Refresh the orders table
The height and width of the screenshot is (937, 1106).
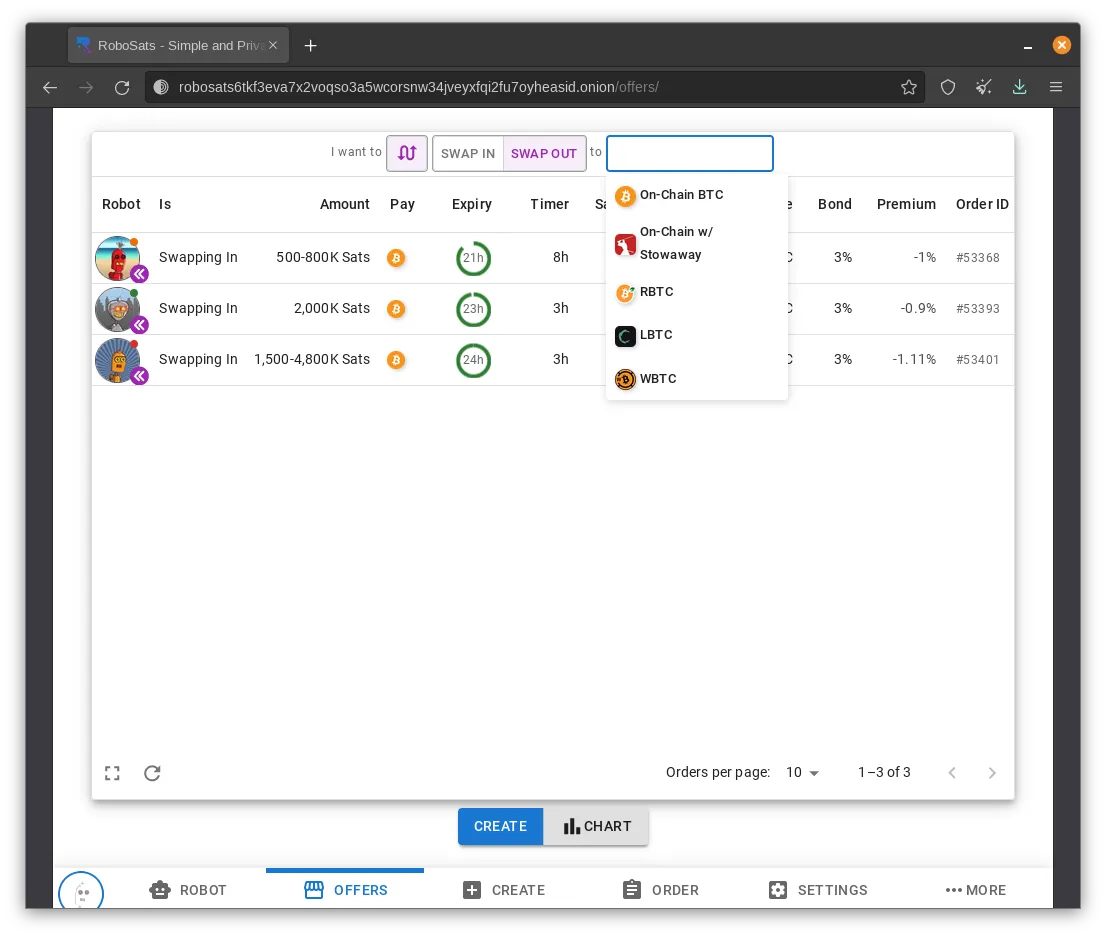click(152, 773)
